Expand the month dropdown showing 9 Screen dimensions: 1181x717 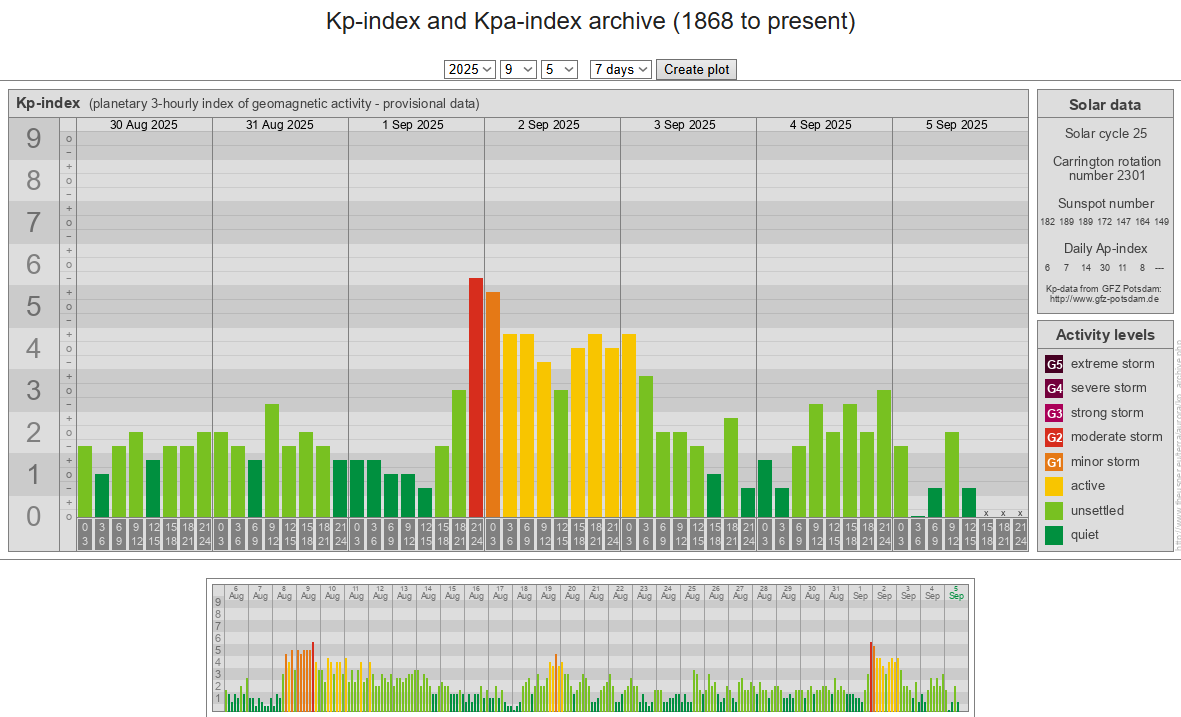(x=517, y=69)
